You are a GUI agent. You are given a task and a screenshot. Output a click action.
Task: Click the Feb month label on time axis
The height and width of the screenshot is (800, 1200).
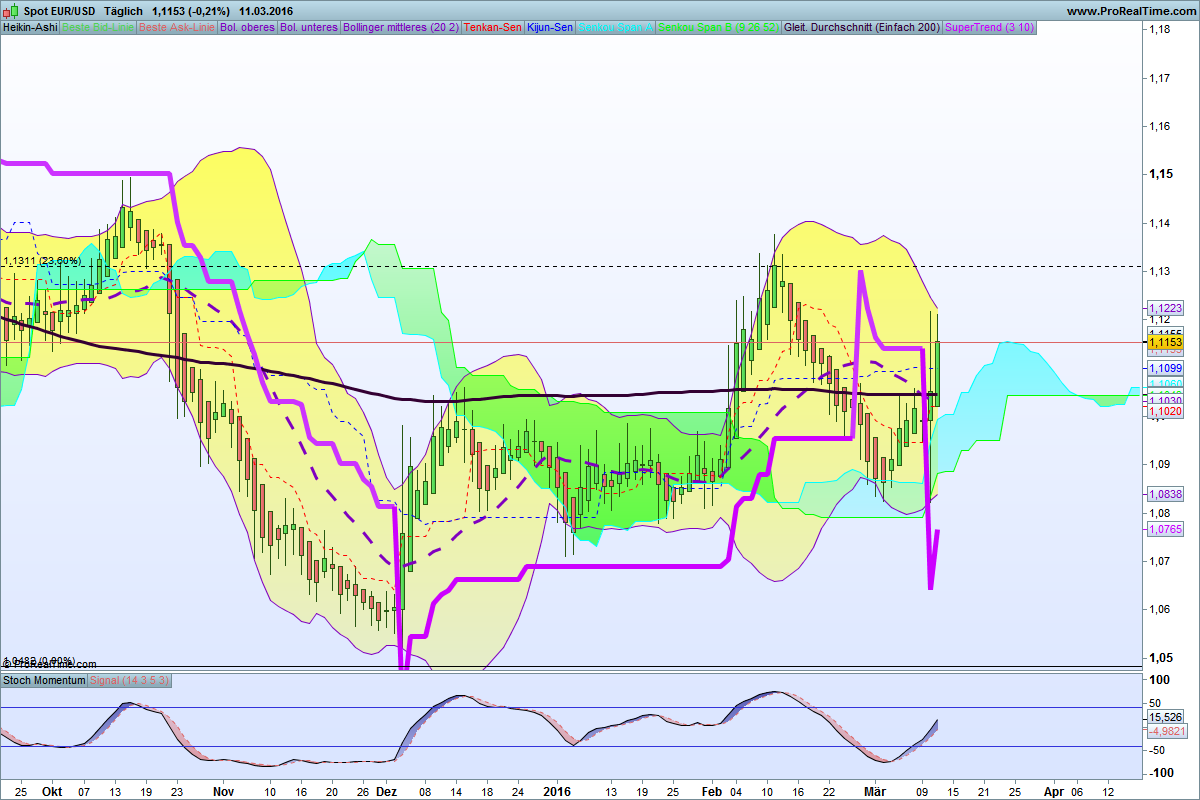(712, 790)
